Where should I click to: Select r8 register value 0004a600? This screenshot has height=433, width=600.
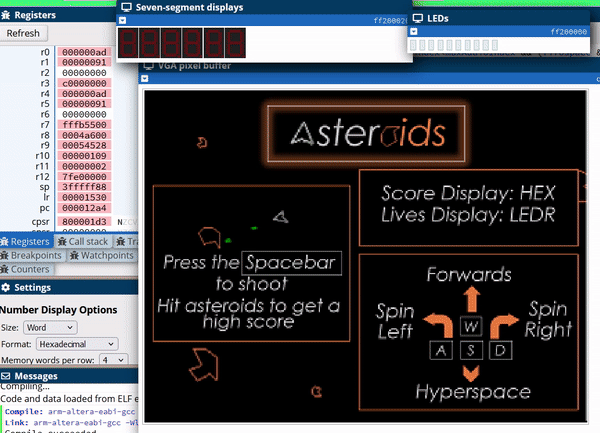tap(84, 135)
